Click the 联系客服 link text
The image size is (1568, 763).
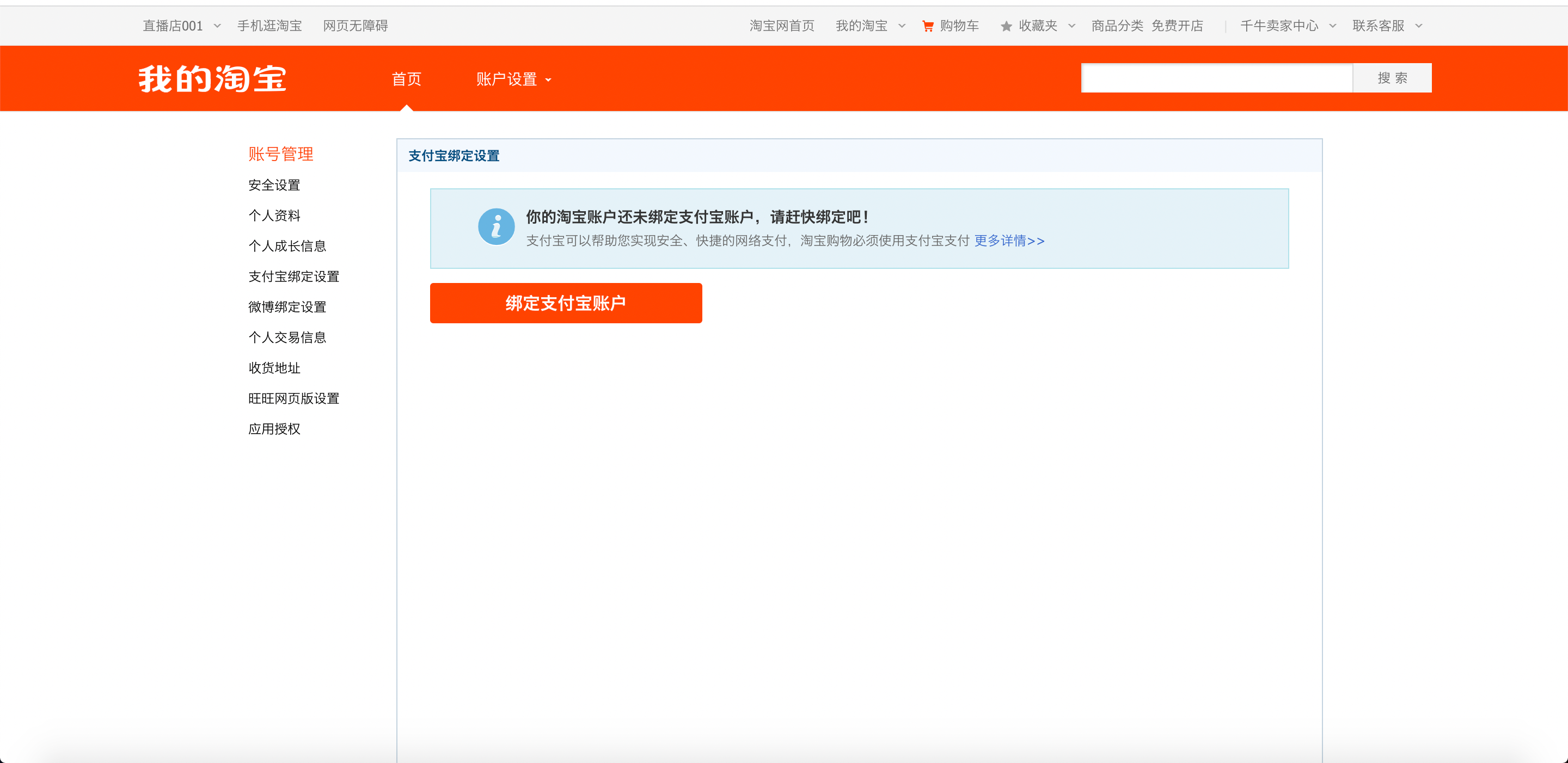[1379, 26]
